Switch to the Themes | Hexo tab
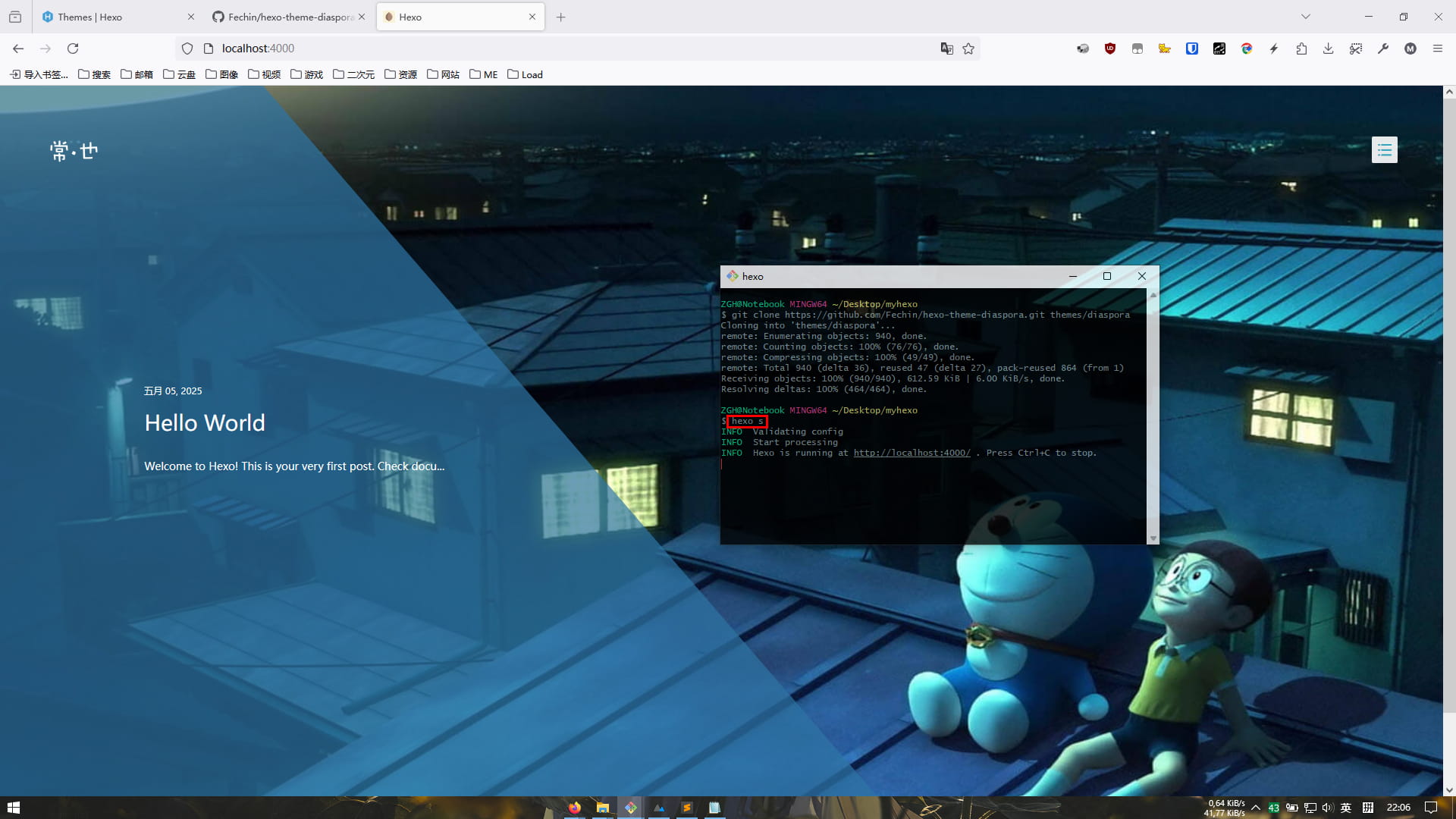This screenshot has height=819, width=1456. click(x=89, y=17)
